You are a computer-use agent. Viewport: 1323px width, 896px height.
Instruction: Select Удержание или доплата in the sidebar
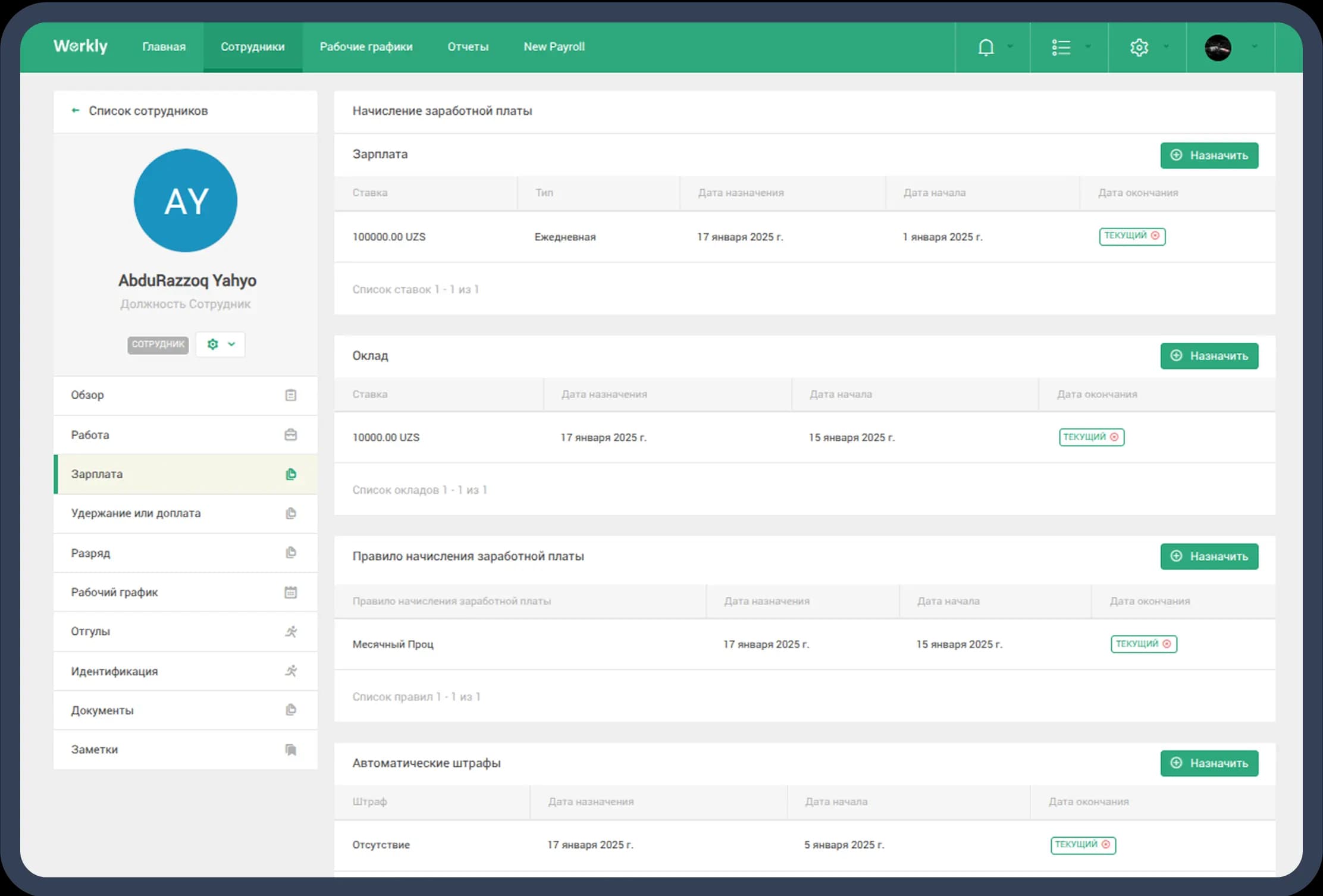point(136,513)
